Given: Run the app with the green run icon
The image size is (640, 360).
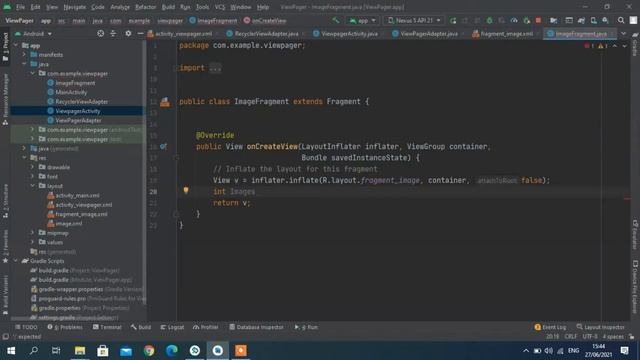Looking at the screenshot, I should pyautogui.click(x=453, y=20).
